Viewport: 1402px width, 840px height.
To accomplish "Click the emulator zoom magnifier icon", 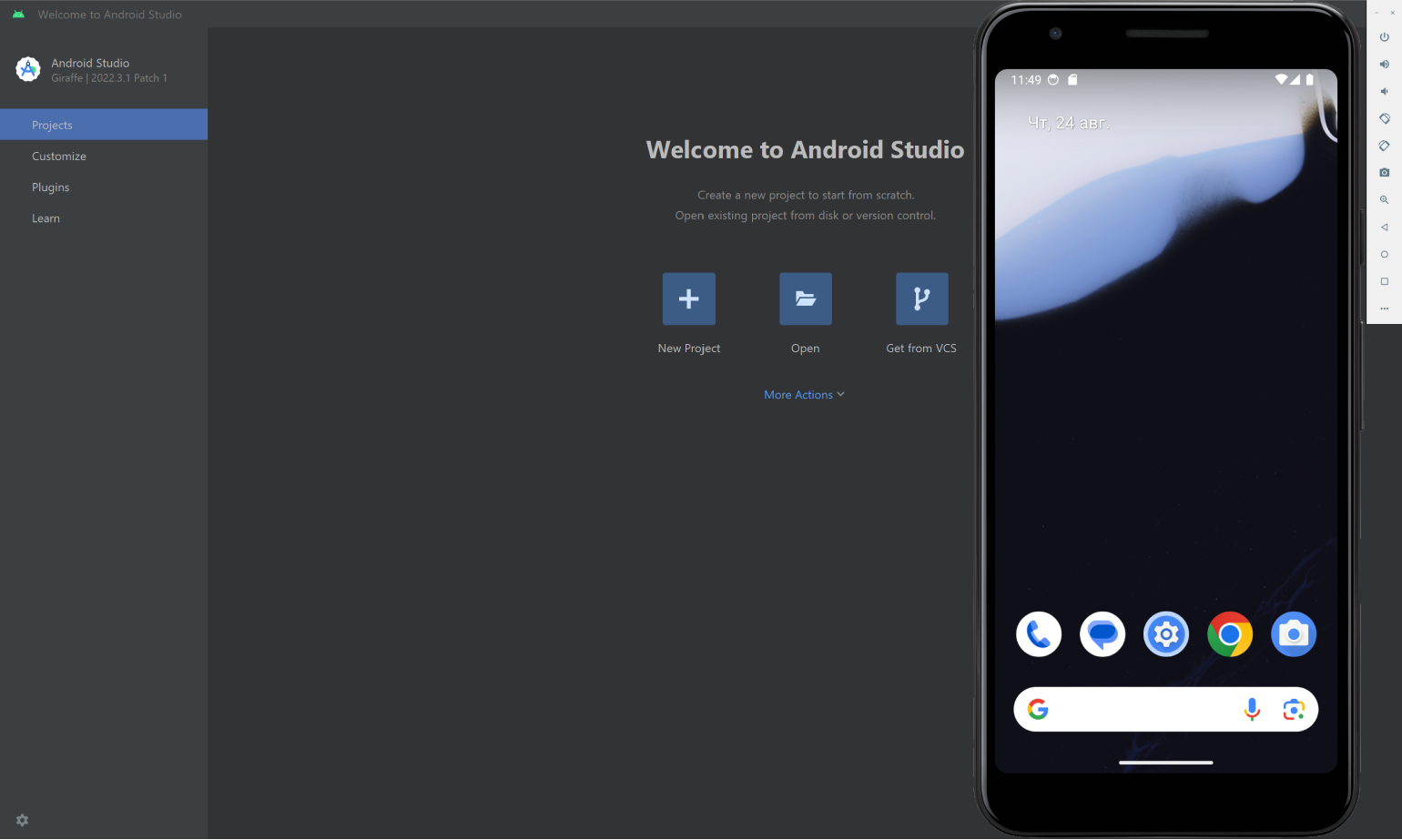I will point(1384,200).
